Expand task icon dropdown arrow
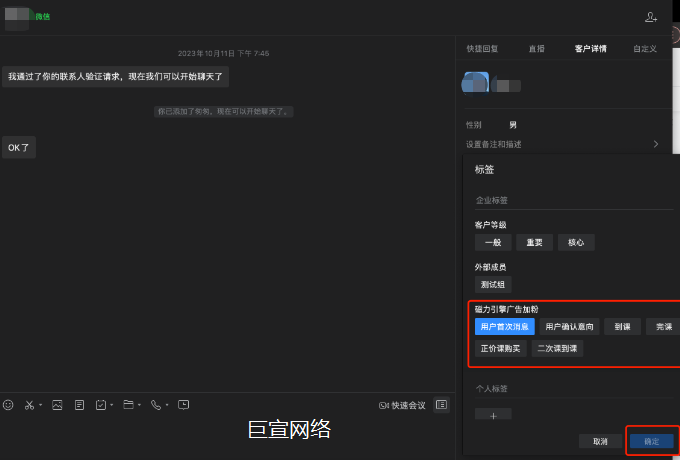 [111, 405]
